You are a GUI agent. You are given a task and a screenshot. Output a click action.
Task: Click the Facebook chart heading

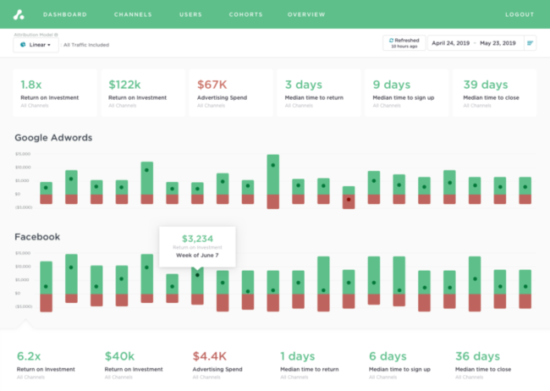point(37,237)
